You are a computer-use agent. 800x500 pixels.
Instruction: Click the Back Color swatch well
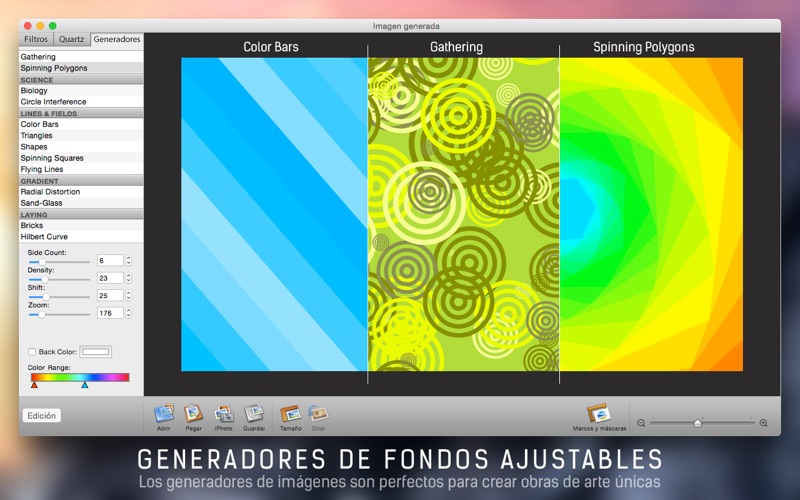(96, 352)
